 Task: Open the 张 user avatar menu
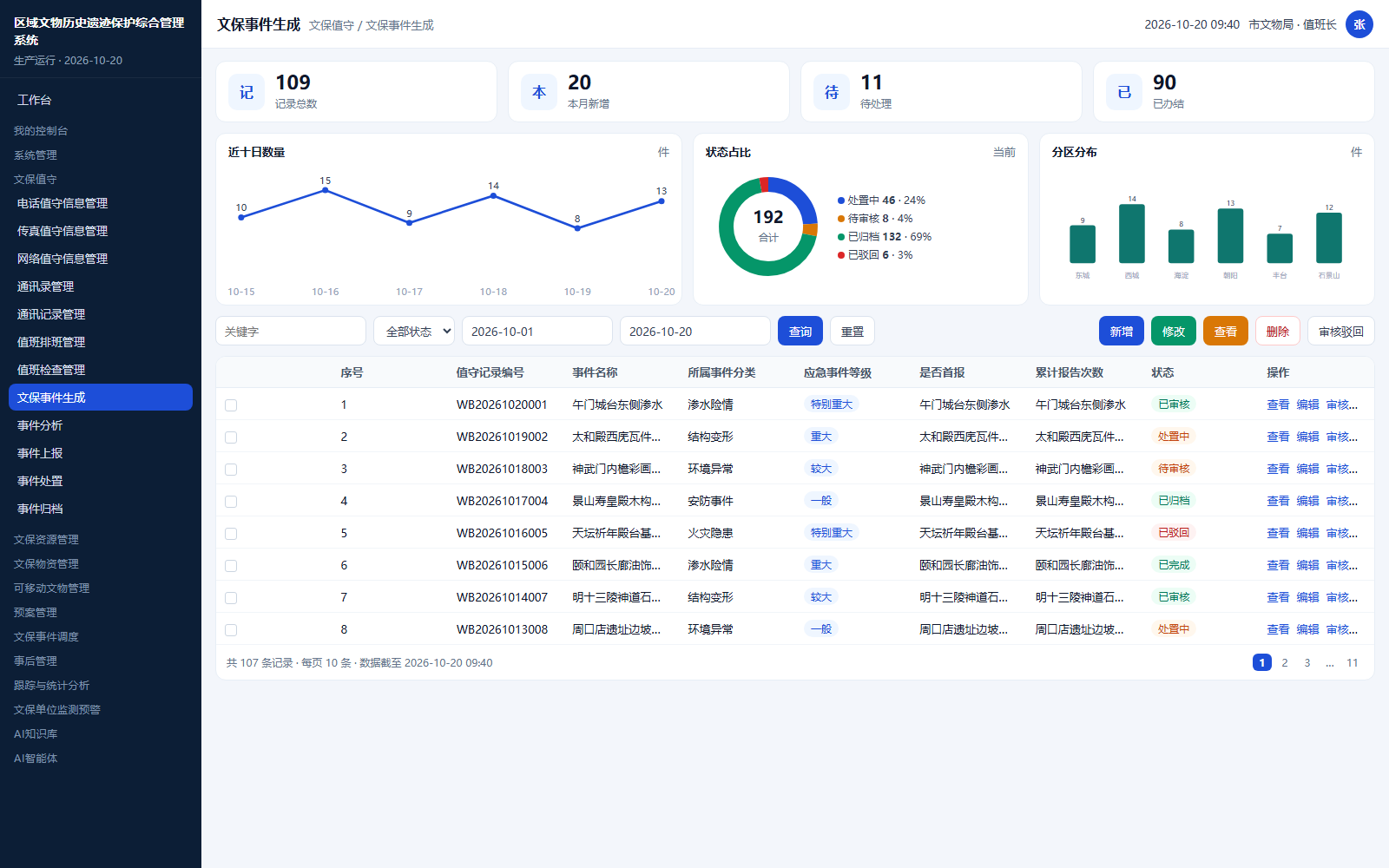click(1359, 24)
